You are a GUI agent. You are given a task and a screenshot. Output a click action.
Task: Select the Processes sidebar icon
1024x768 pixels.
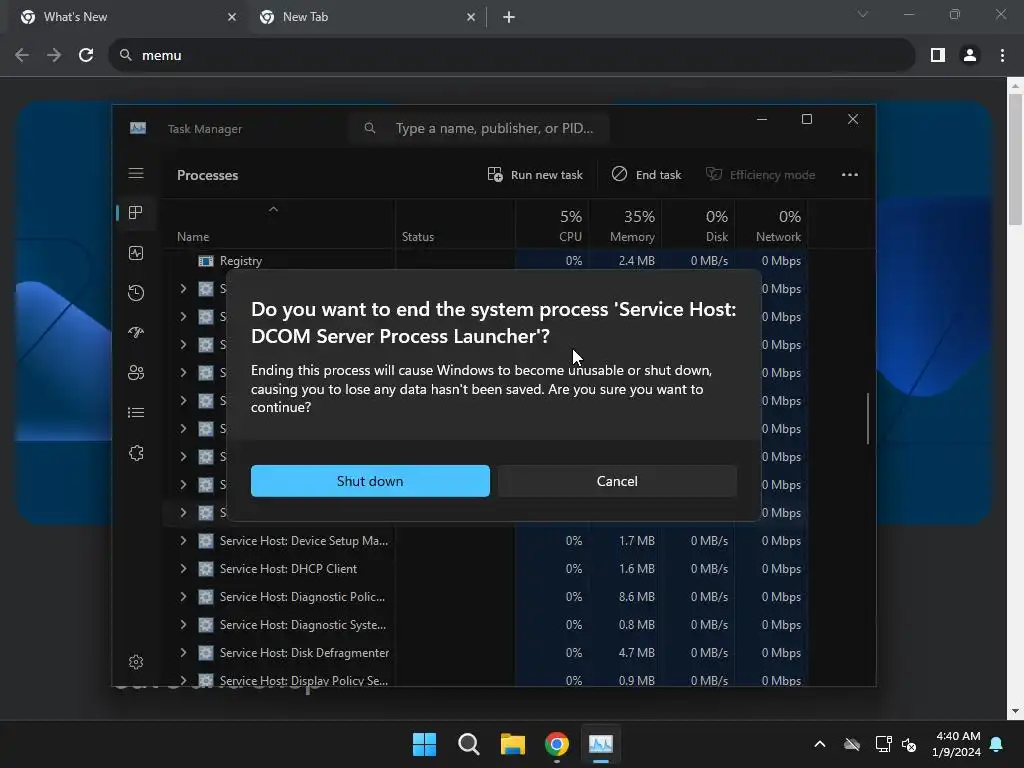136,213
